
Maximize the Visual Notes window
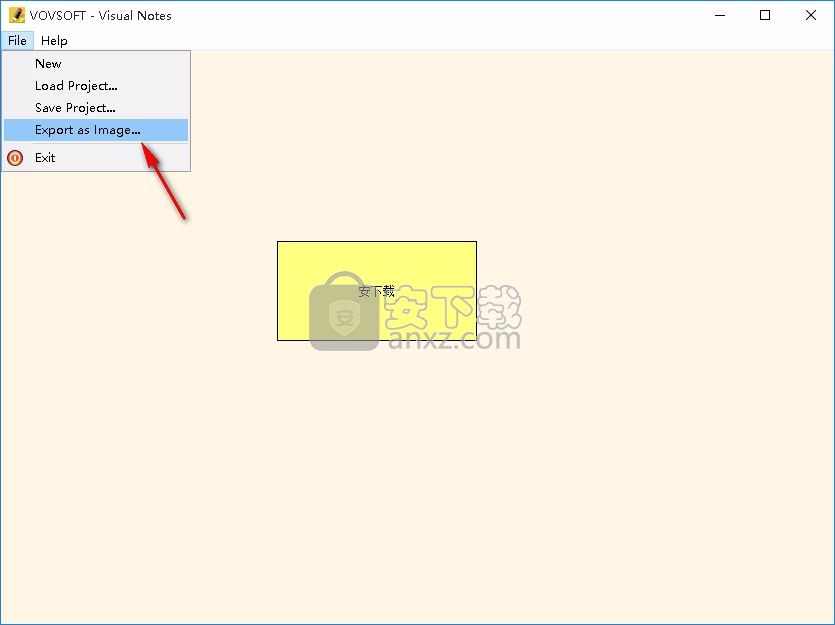click(x=765, y=15)
